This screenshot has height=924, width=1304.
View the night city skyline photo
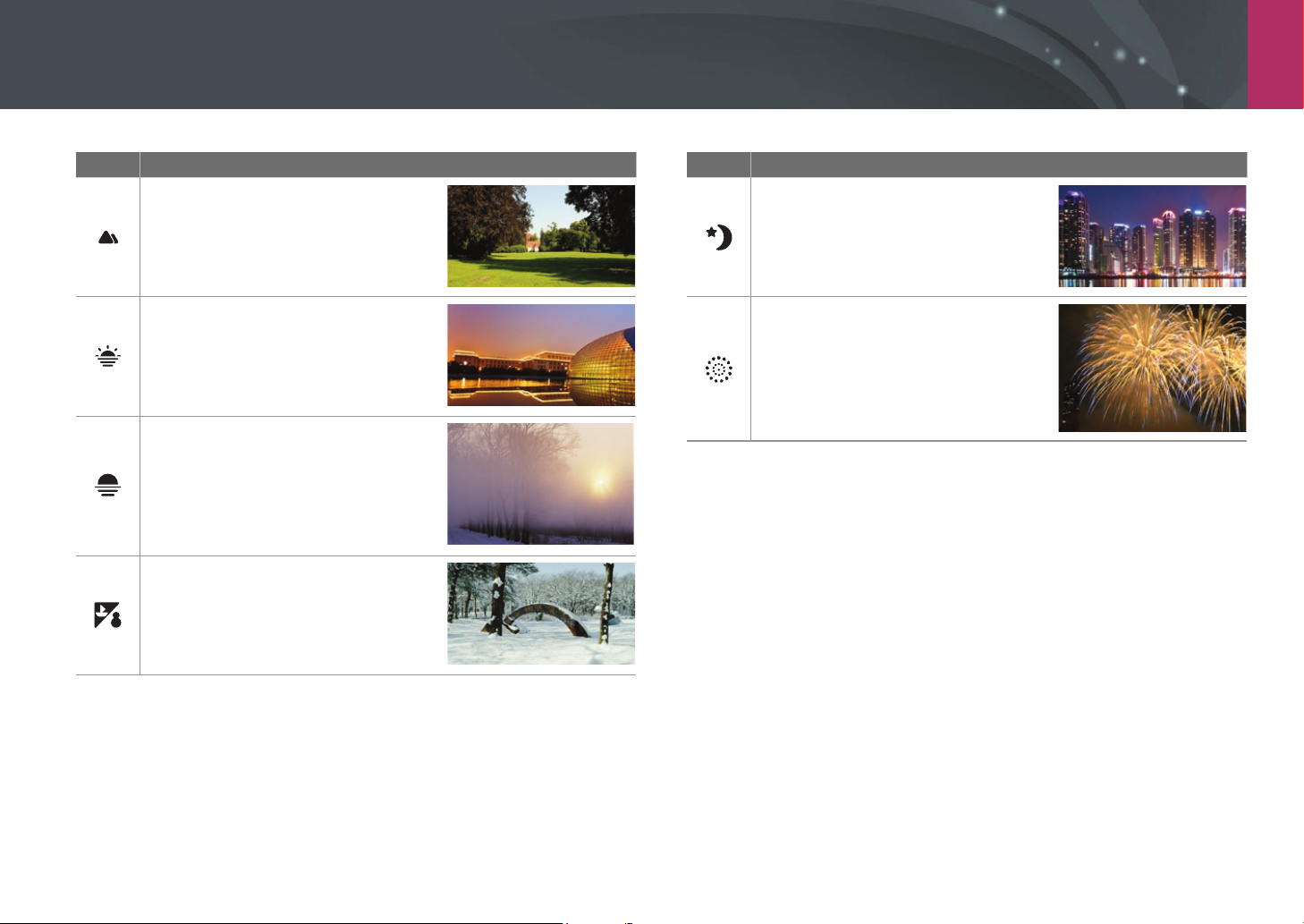click(1152, 236)
